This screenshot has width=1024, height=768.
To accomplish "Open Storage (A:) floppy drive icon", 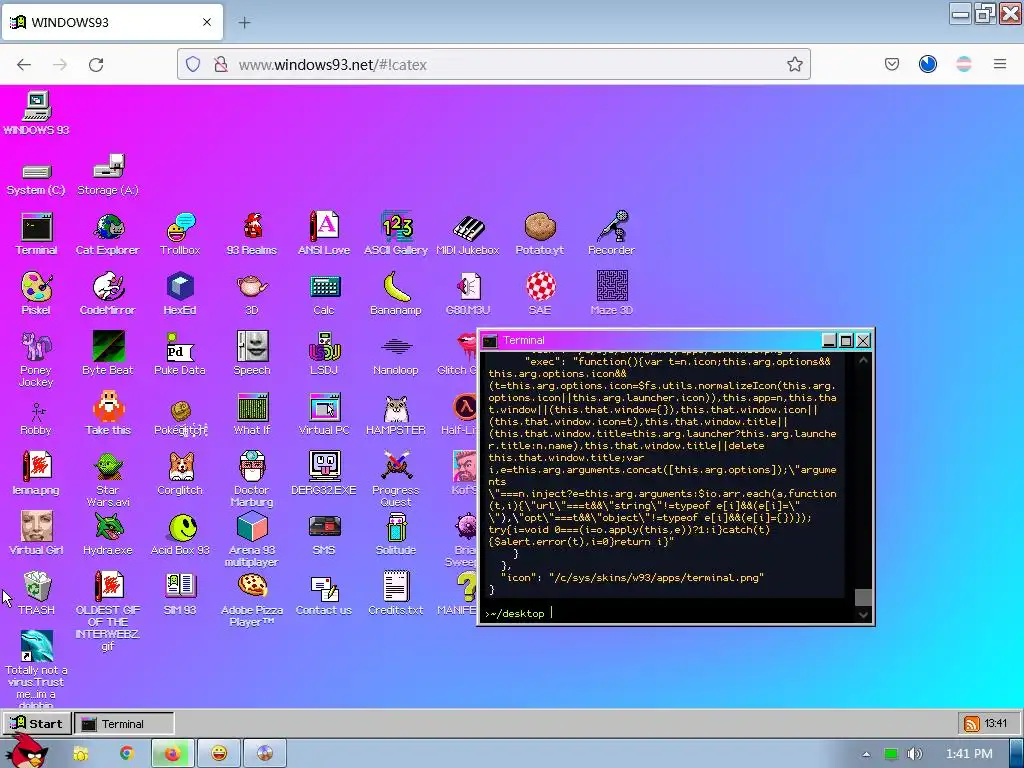I will (108, 174).
